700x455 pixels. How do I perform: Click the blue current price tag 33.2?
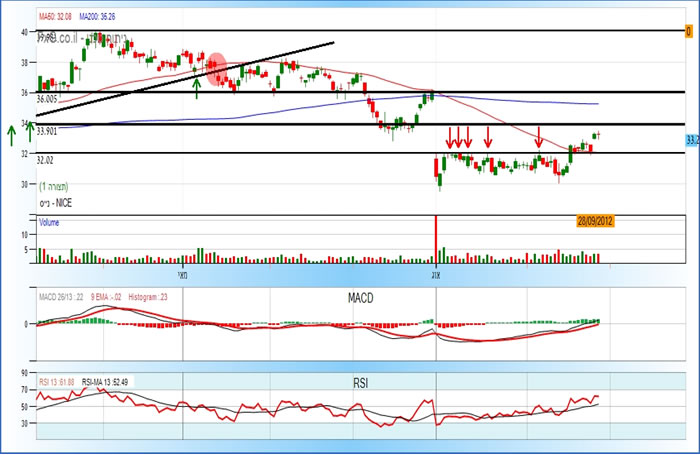point(692,139)
